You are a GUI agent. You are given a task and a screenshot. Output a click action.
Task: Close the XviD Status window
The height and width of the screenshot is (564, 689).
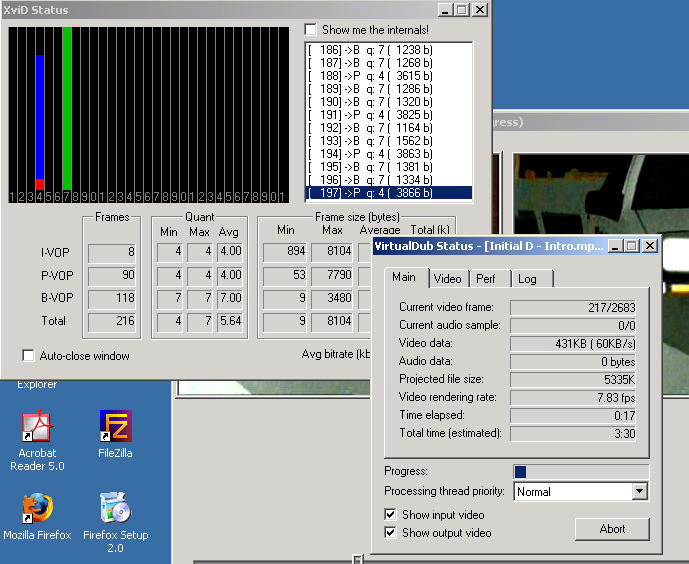click(x=480, y=10)
